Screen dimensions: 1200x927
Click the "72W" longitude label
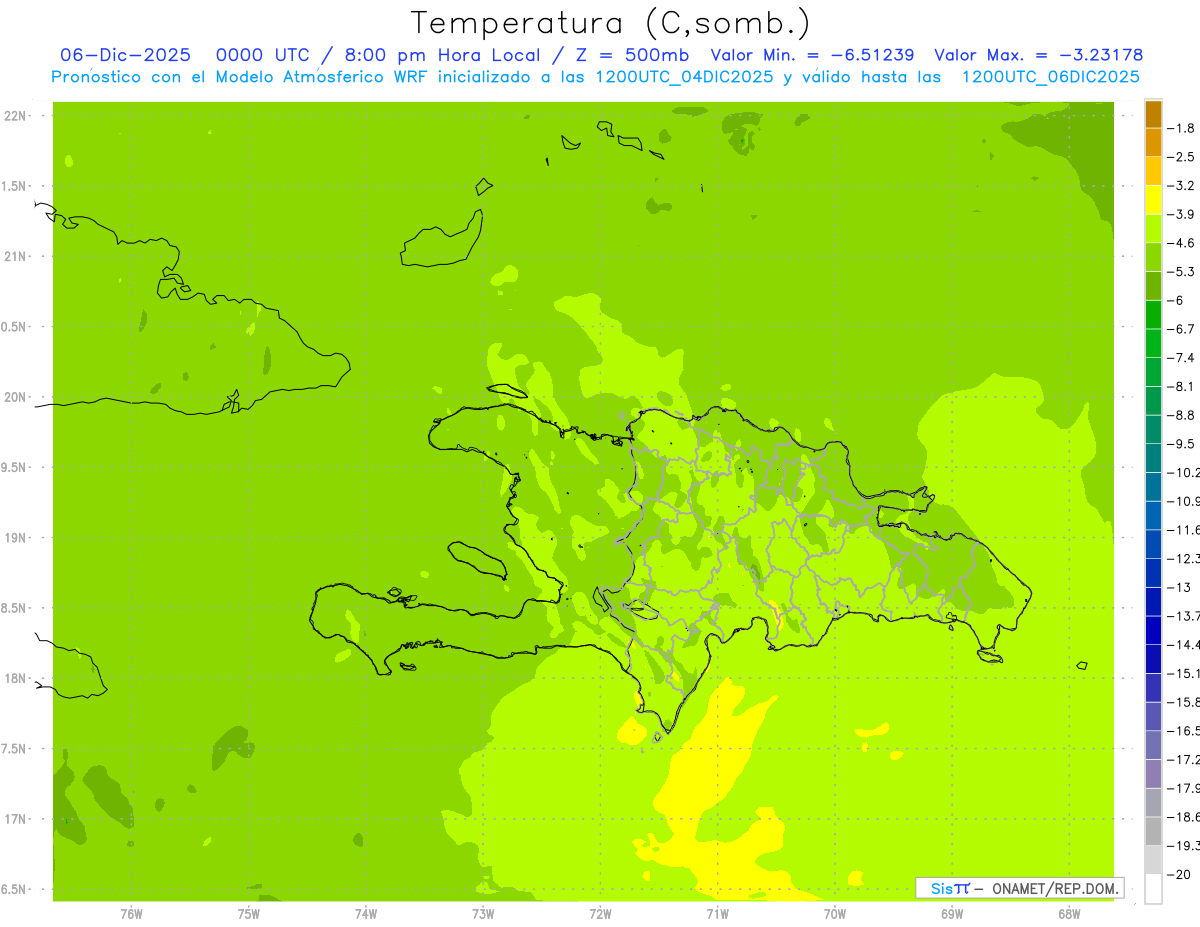click(x=600, y=914)
